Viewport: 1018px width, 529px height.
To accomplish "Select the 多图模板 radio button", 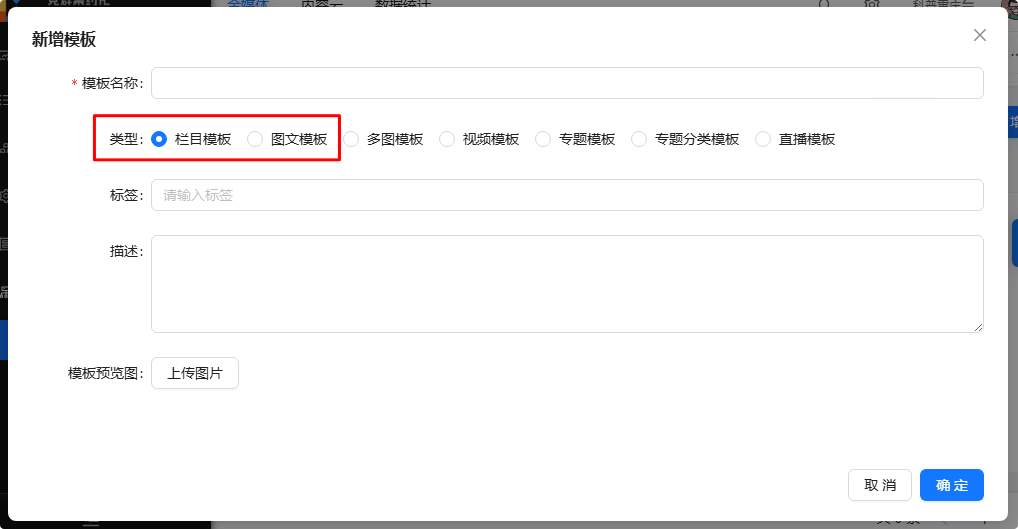I will (351, 139).
